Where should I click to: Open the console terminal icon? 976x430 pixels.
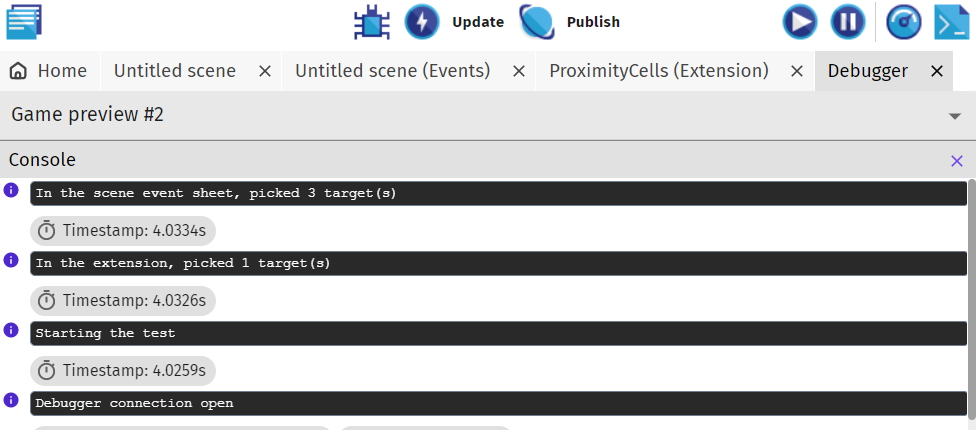click(x=952, y=22)
